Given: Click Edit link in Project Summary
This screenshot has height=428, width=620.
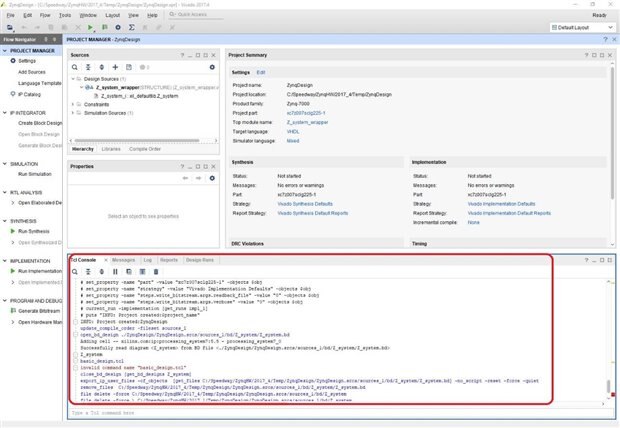Looking at the screenshot, I should (x=261, y=72).
